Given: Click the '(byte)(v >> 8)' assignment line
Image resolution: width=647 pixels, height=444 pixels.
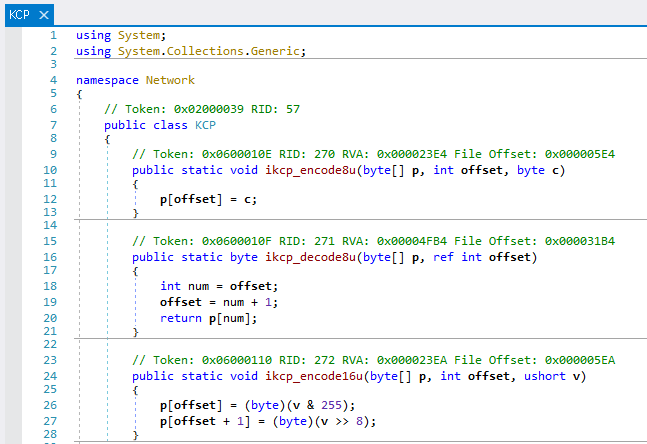Looking at the screenshot, I should pyautogui.click(x=268, y=421).
